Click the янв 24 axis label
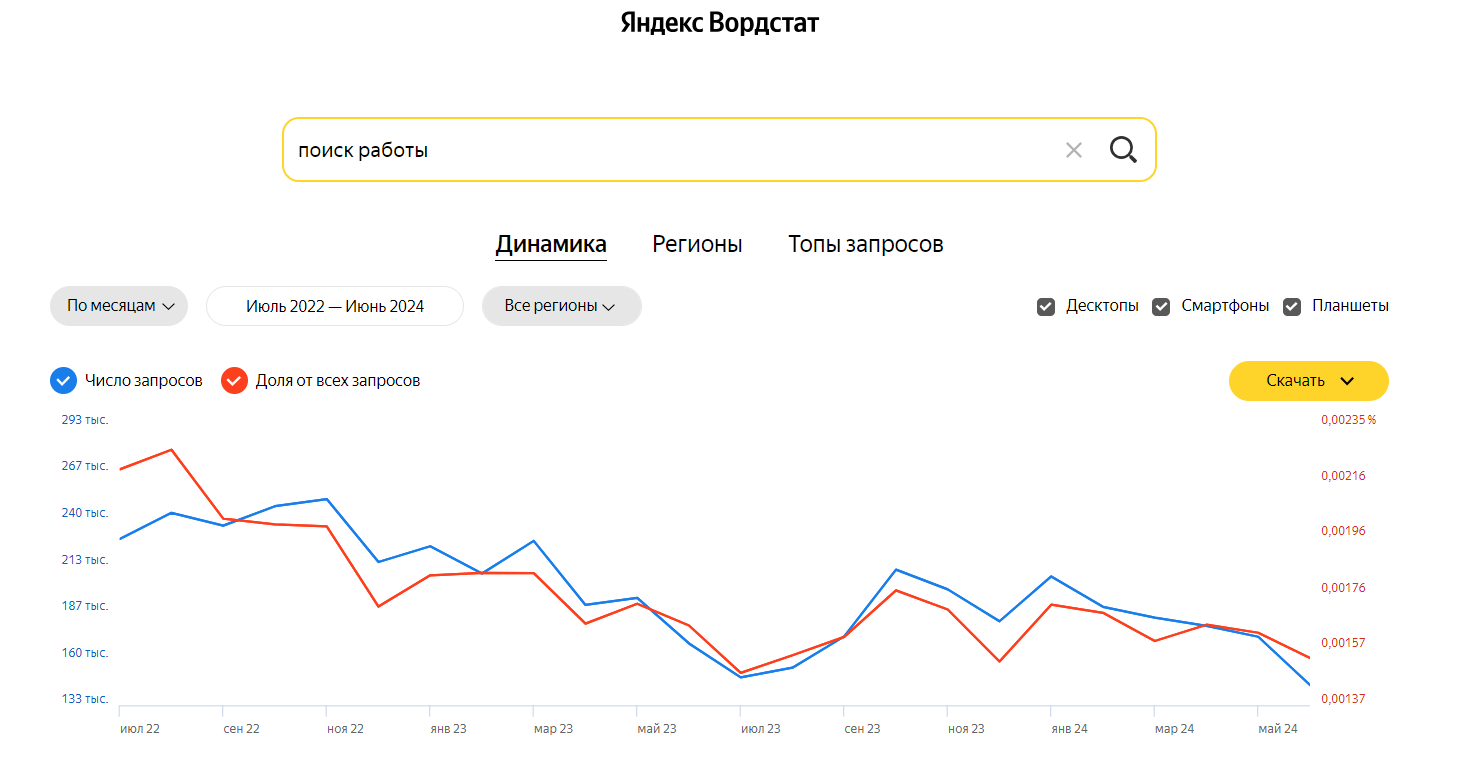The width and height of the screenshot is (1460, 761). pyautogui.click(x=1069, y=729)
